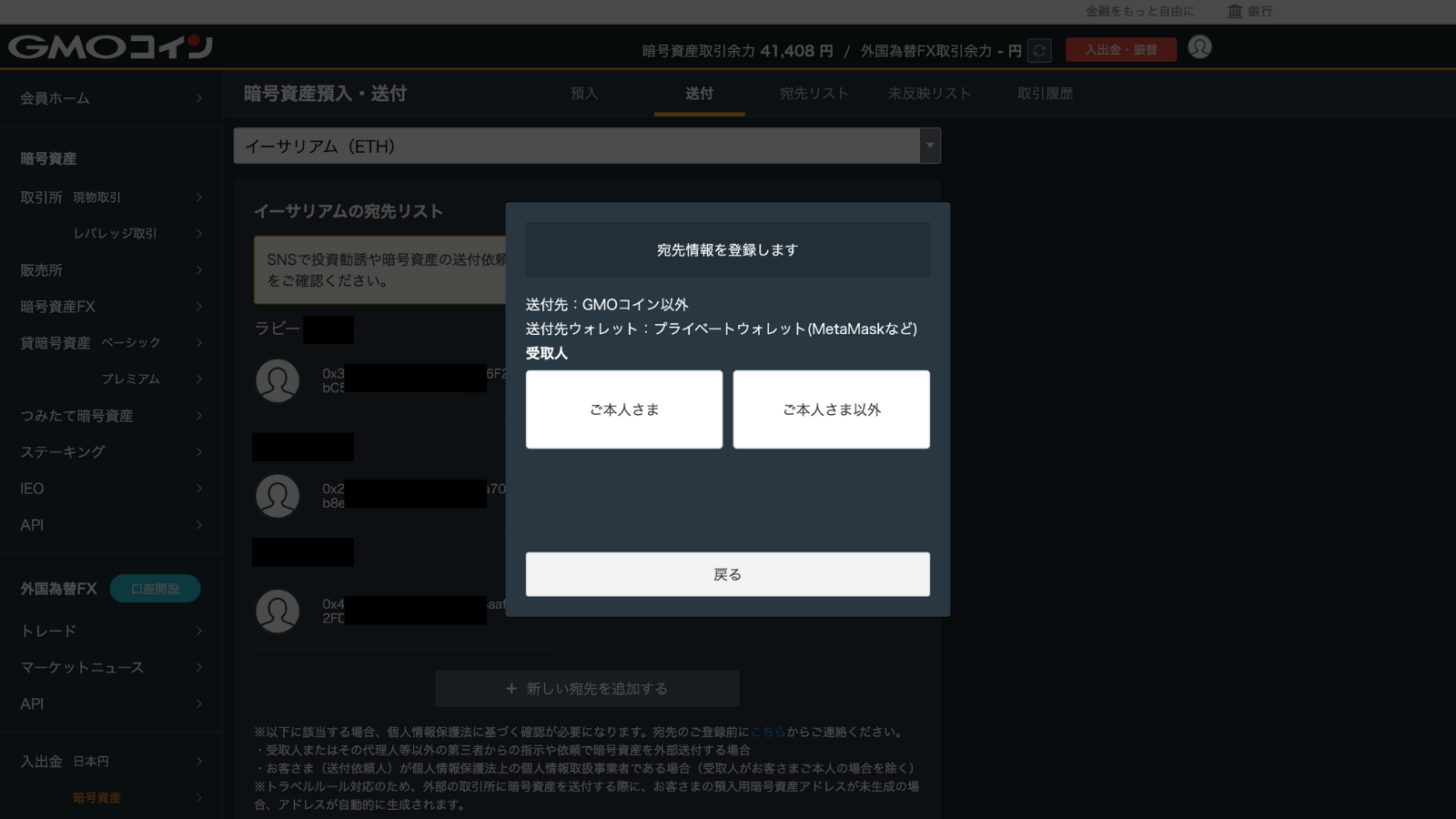Open the user account profile icon

1199,47
